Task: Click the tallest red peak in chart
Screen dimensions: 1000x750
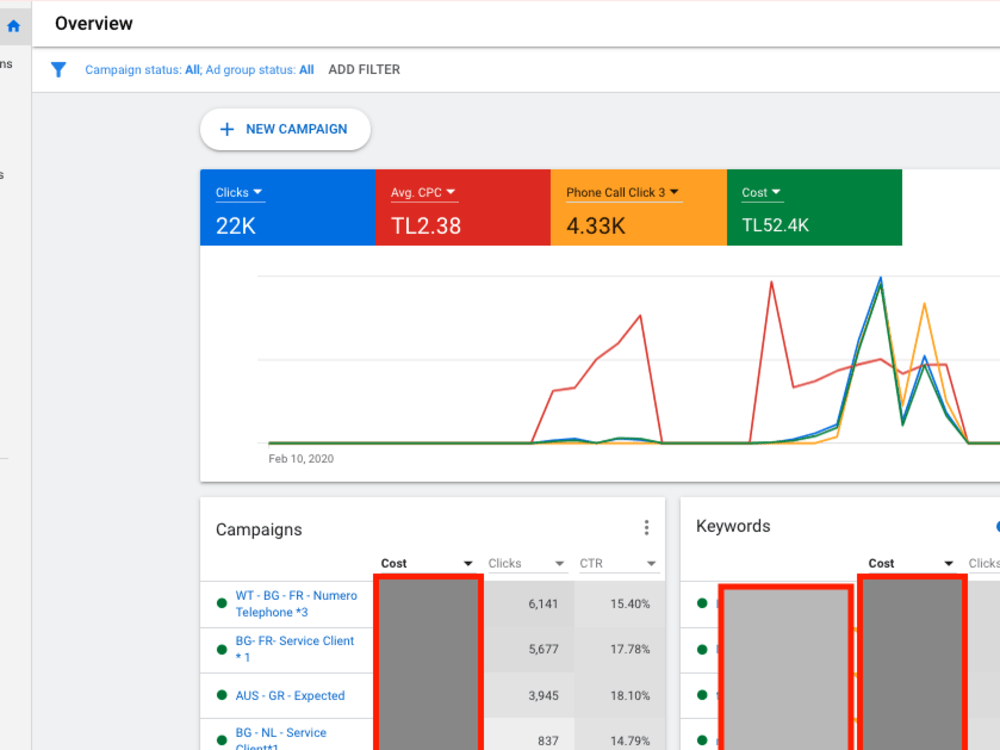Action: [x=771, y=282]
